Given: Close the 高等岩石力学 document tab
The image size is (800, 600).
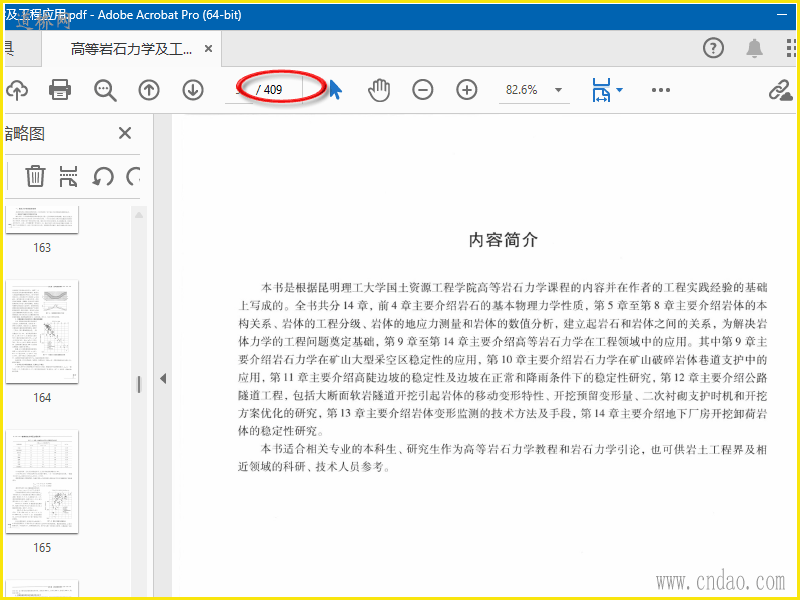Looking at the screenshot, I should coord(208,48).
